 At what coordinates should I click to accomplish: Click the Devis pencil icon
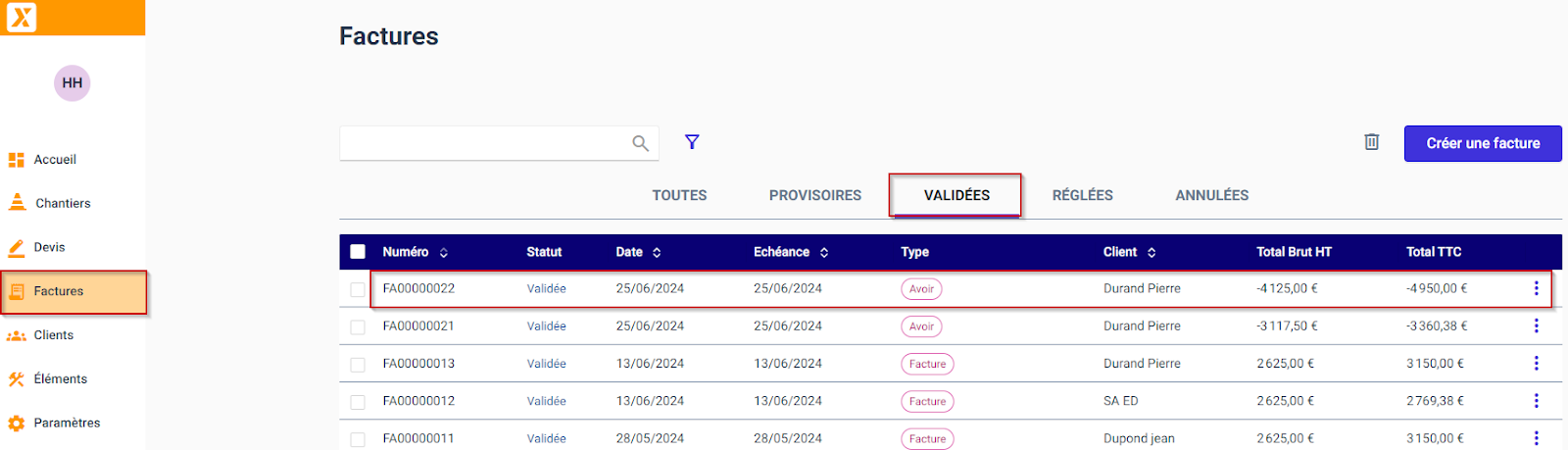click(17, 247)
